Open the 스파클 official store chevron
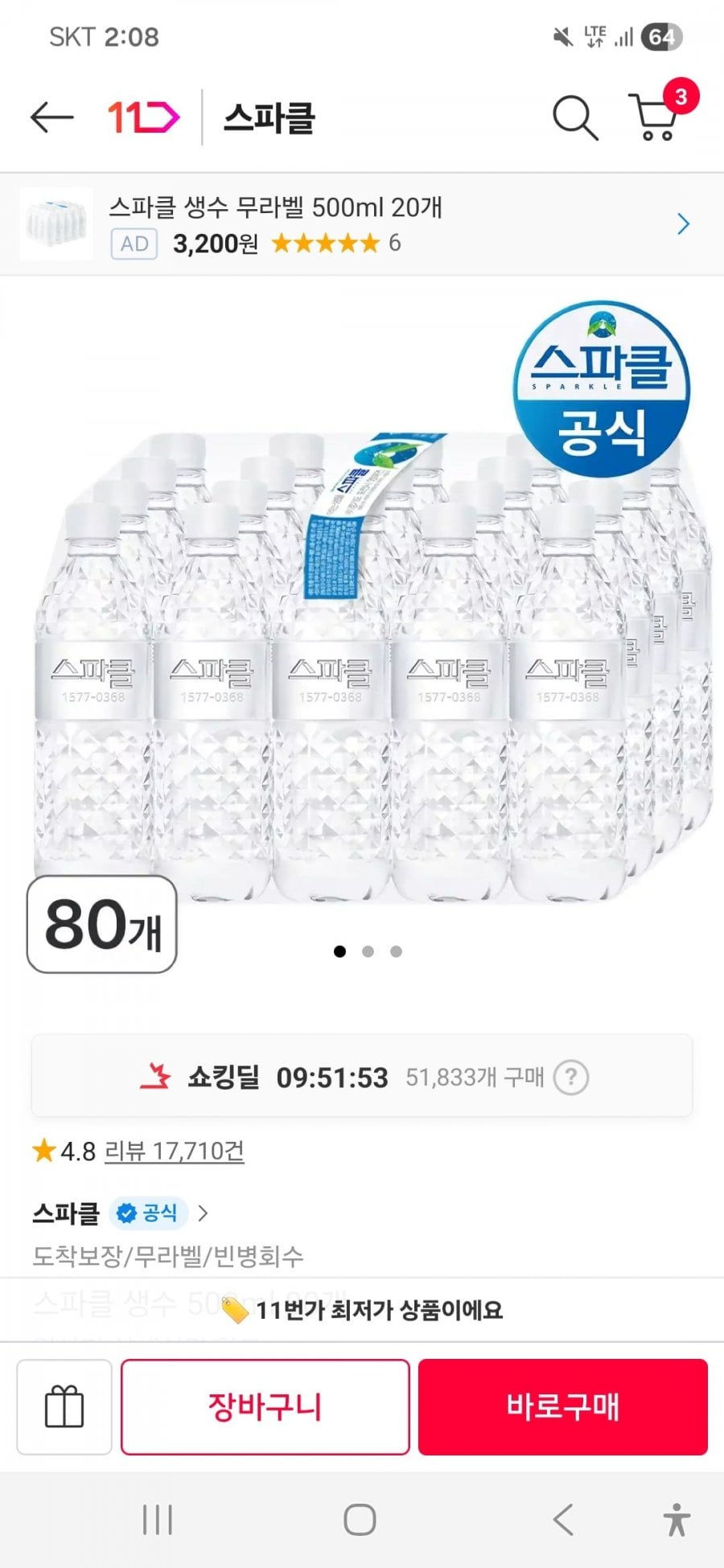This screenshot has width=724, height=1568. pos(204,1213)
